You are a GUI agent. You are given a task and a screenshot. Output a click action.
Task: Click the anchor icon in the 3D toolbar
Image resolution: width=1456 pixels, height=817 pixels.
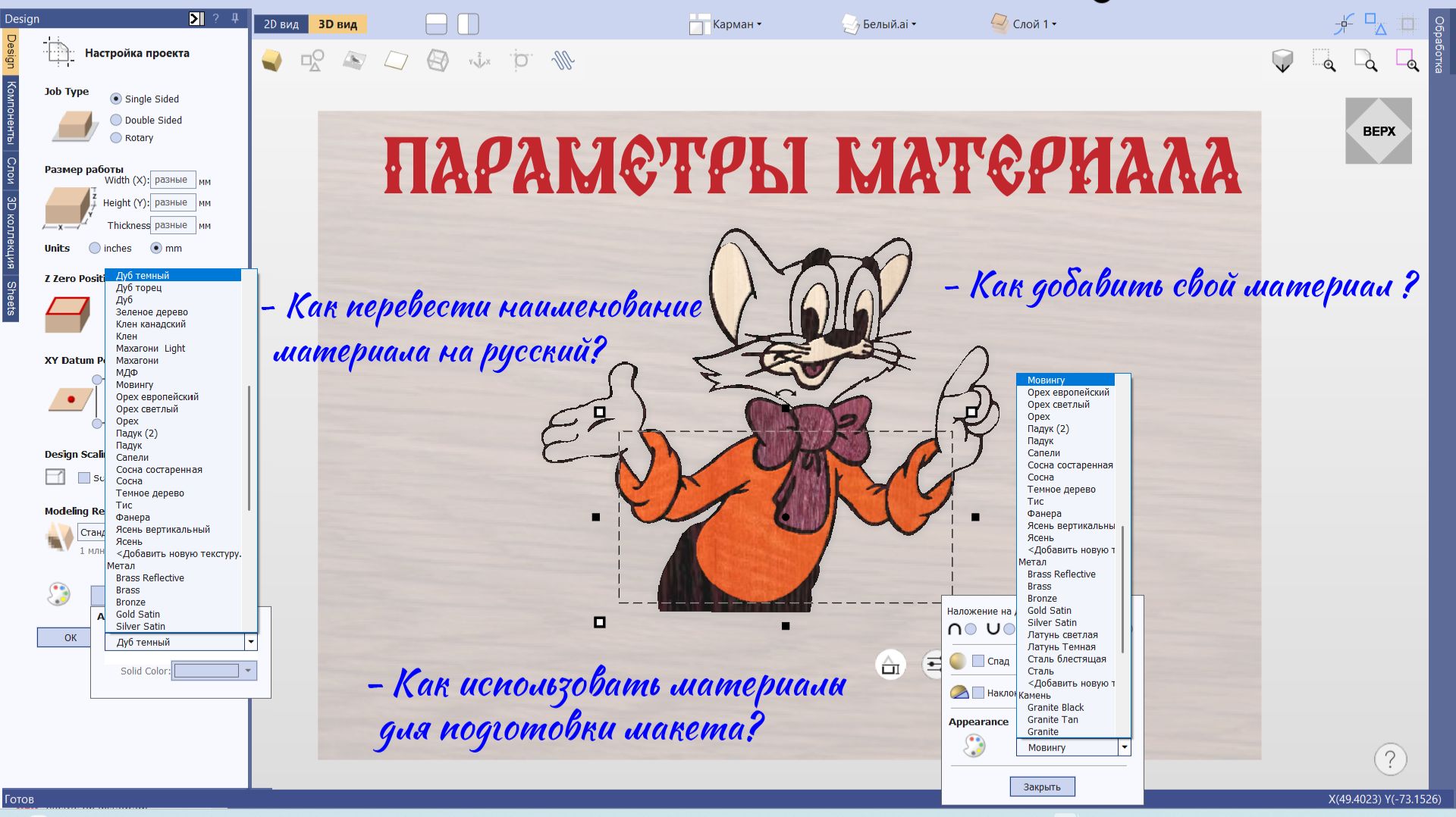pos(479,61)
